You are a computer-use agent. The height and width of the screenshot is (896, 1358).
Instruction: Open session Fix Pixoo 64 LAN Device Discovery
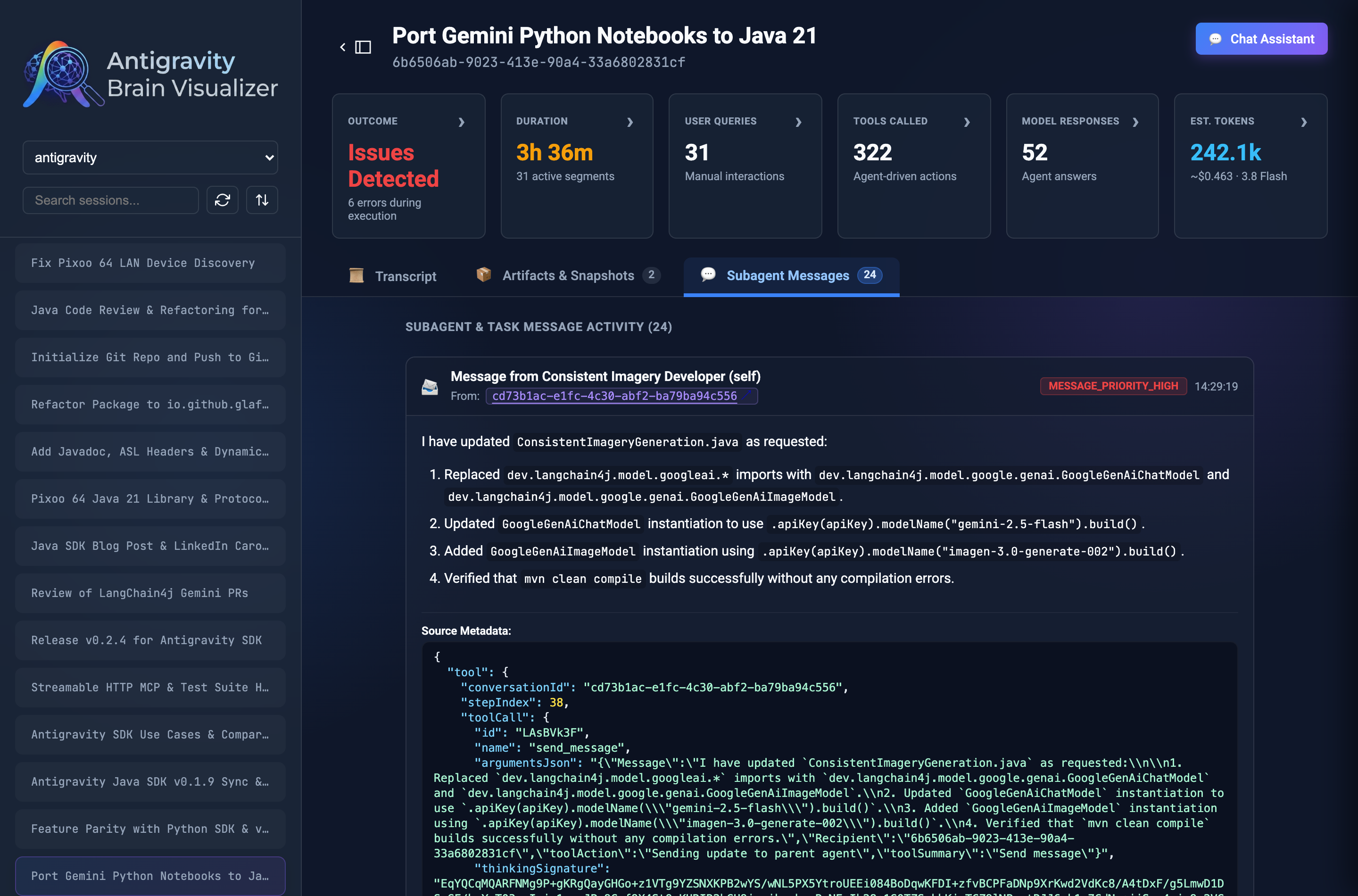[x=150, y=263]
